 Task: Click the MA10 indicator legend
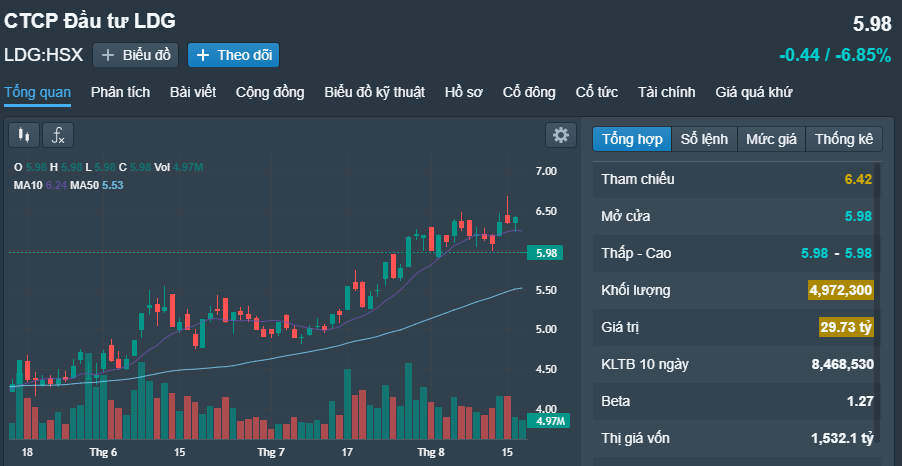point(40,185)
